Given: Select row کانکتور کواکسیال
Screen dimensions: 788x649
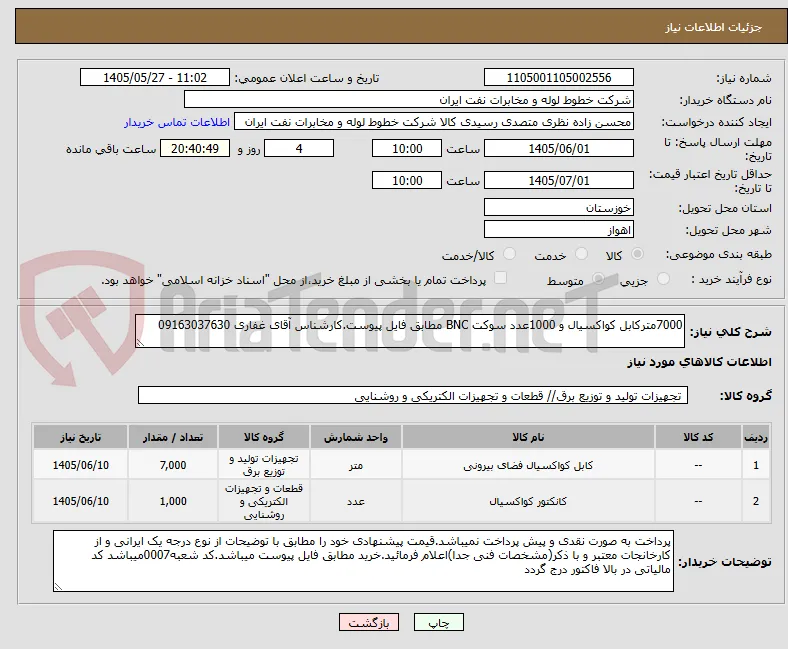Looking at the screenshot, I should 402,501.
